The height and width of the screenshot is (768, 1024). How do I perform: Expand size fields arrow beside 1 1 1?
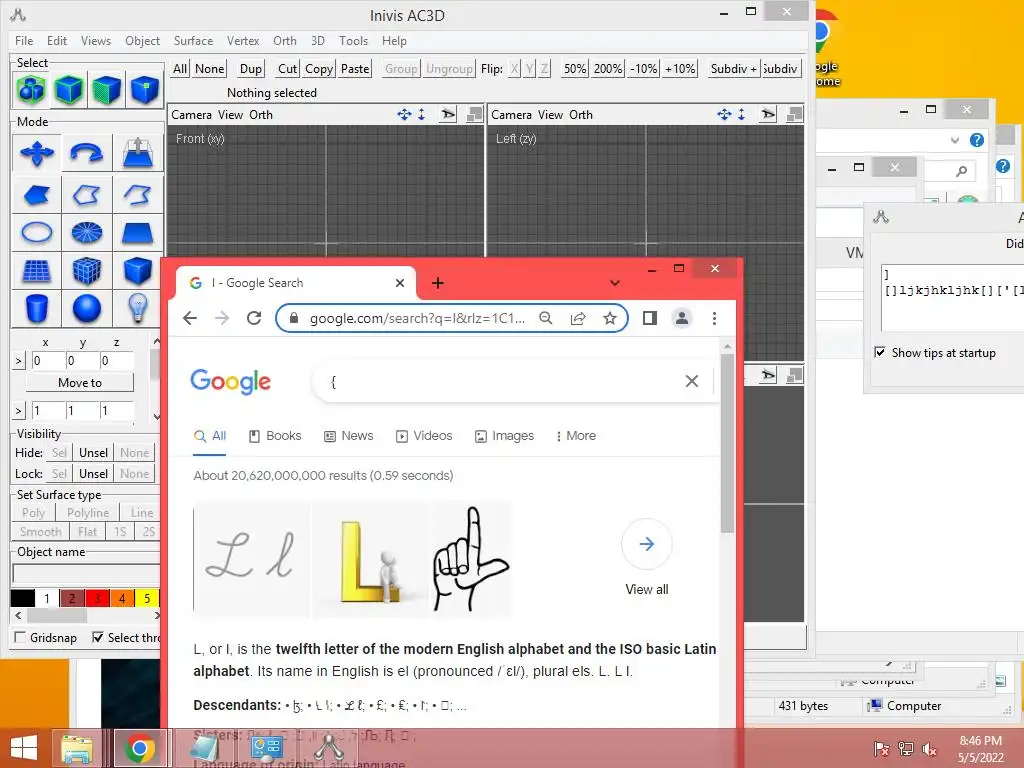18,411
